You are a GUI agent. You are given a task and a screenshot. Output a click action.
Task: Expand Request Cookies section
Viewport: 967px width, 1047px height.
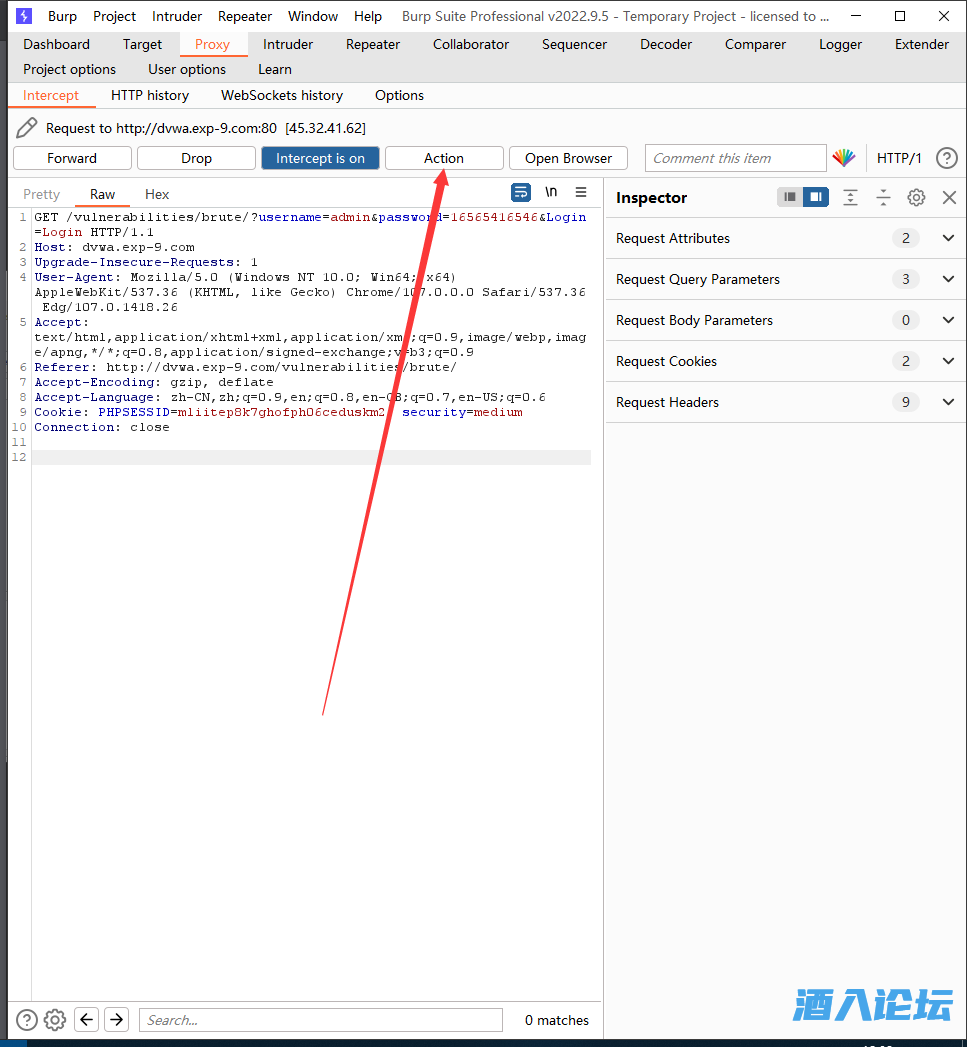(x=948, y=361)
